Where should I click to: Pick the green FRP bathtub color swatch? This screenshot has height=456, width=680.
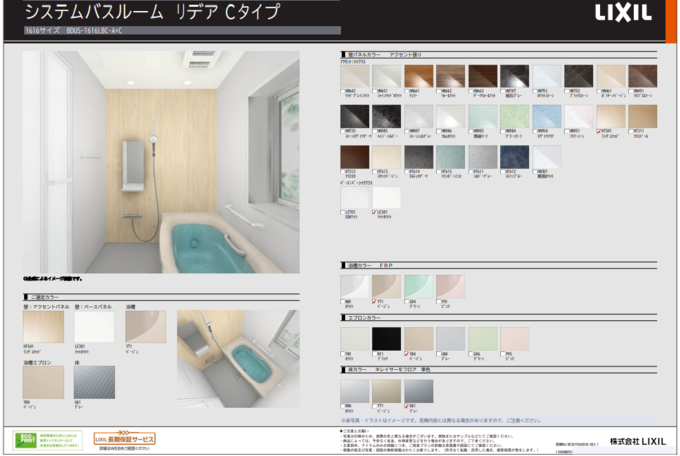click(x=419, y=286)
